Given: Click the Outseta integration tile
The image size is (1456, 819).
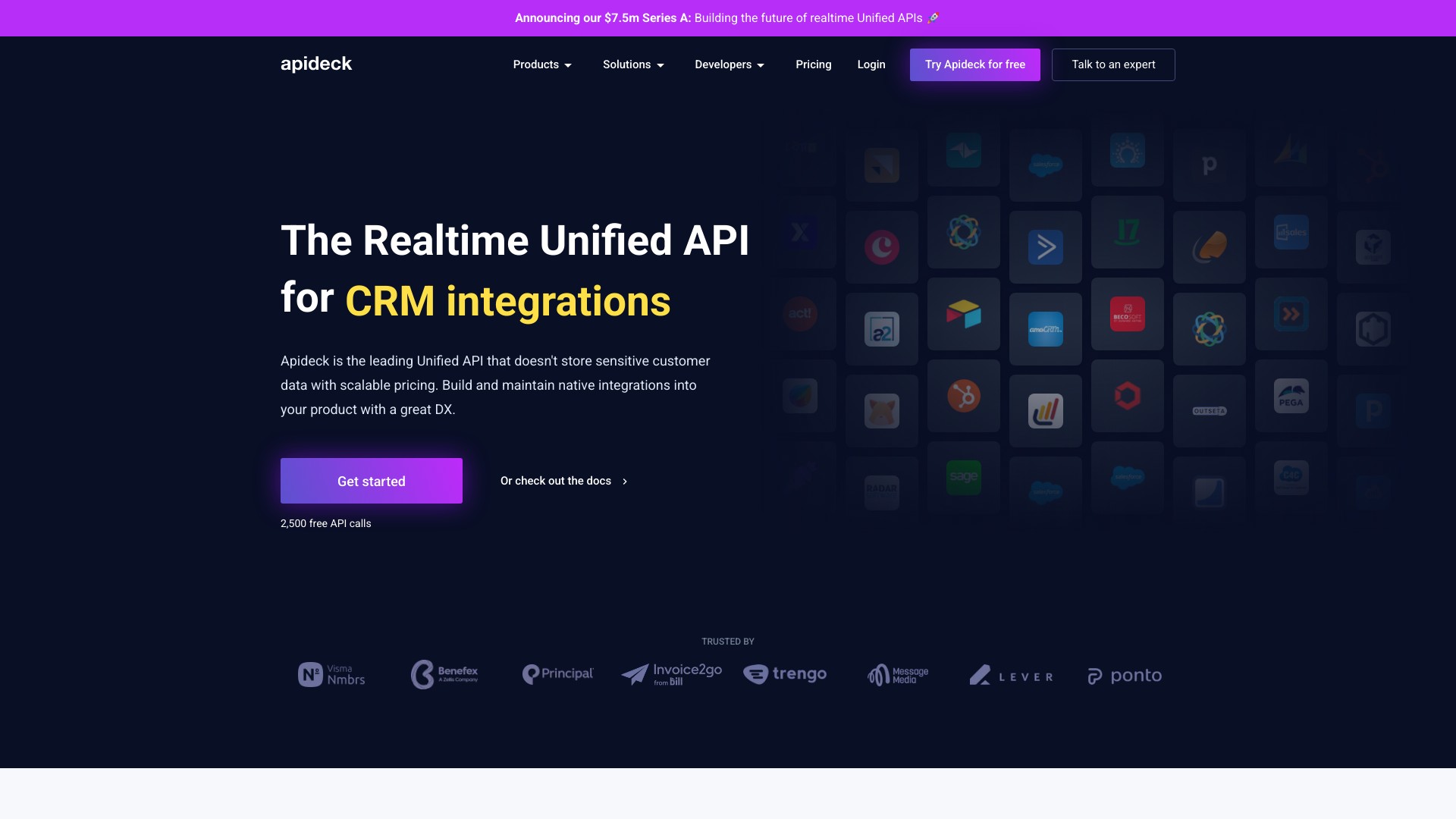Looking at the screenshot, I should (1209, 411).
